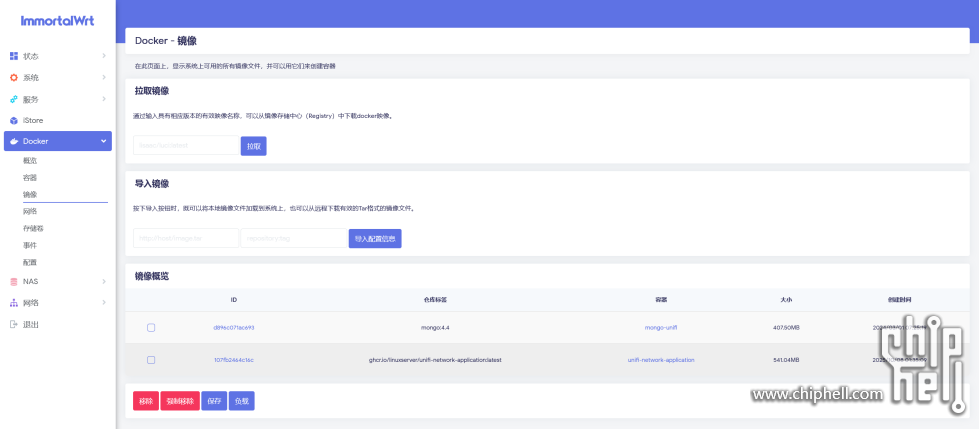Click the 系统 gear icon
Image resolution: width=979 pixels, height=429 pixels.
pyautogui.click(x=14, y=78)
